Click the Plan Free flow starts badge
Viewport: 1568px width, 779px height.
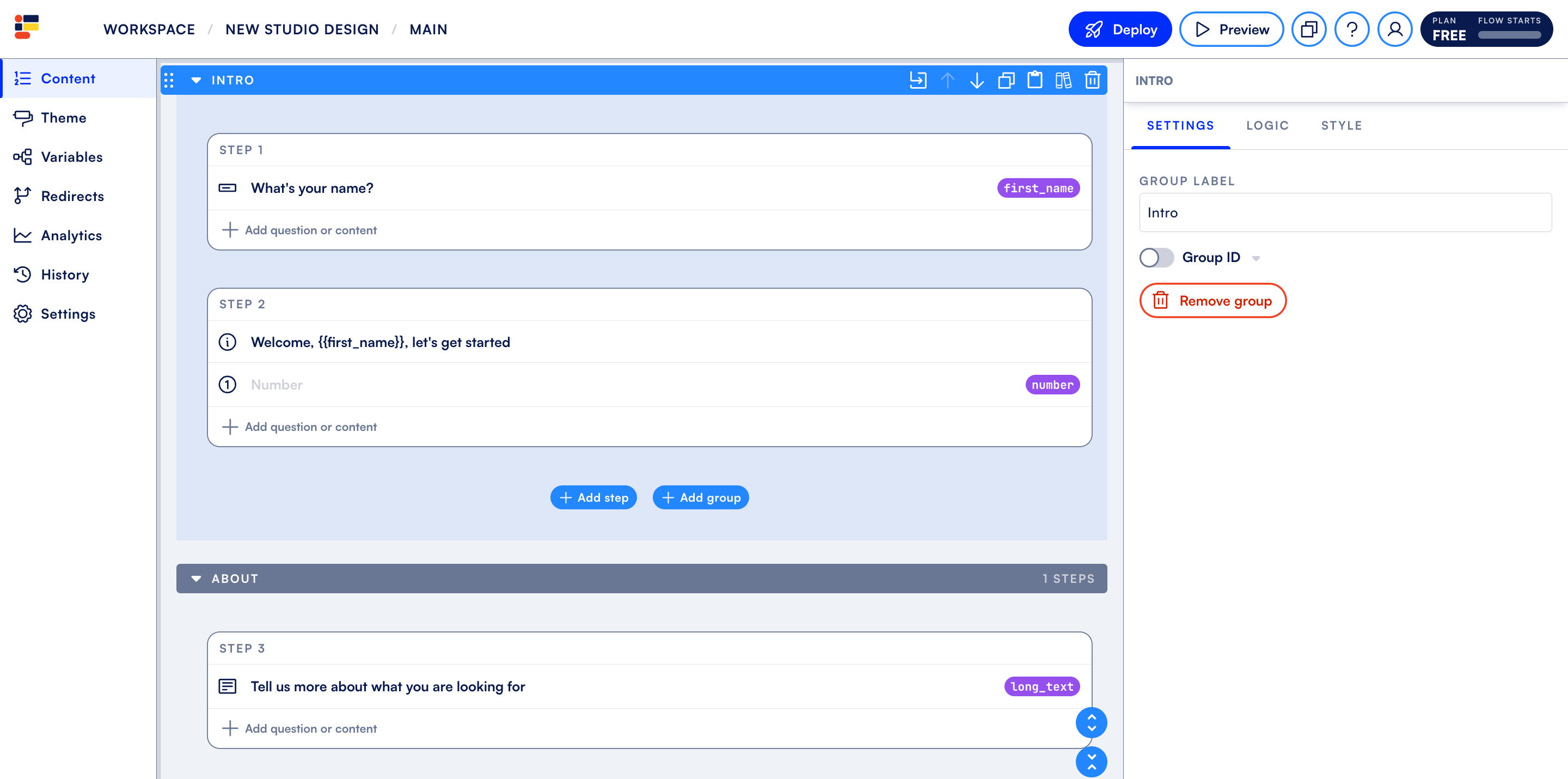[x=1486, y=29]
